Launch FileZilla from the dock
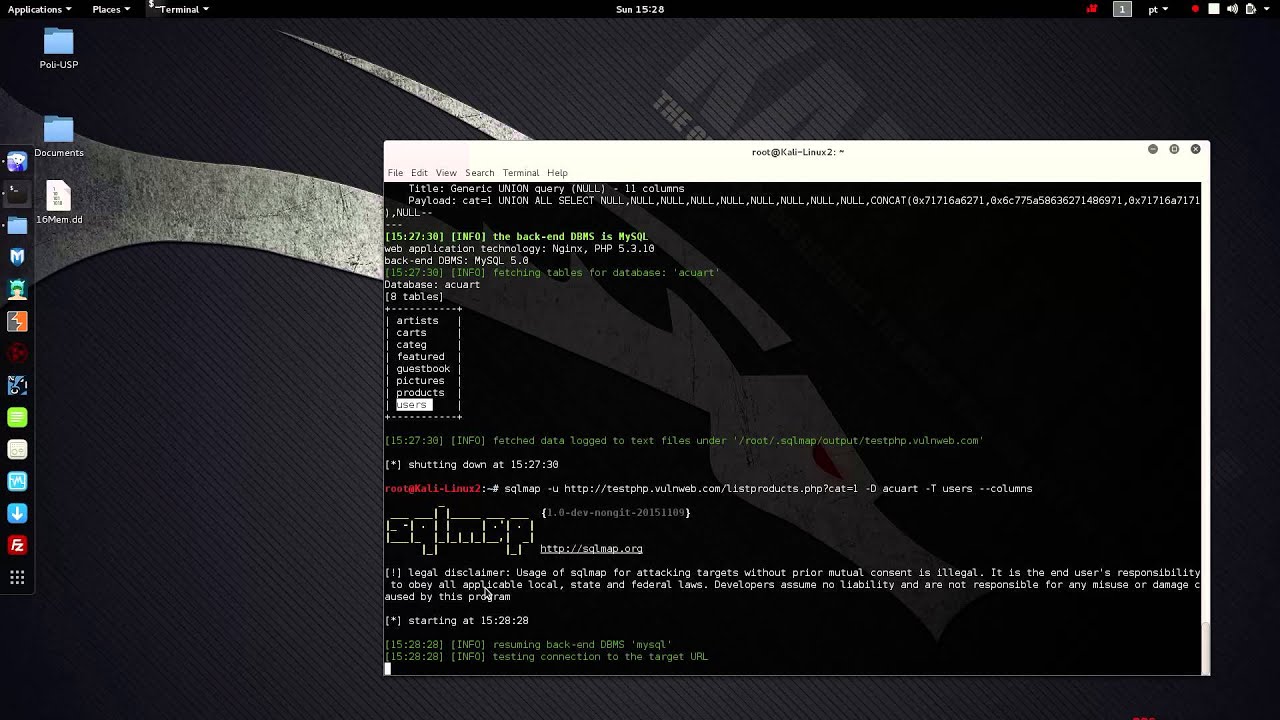1280x720 pixels. tap(17, 545)
